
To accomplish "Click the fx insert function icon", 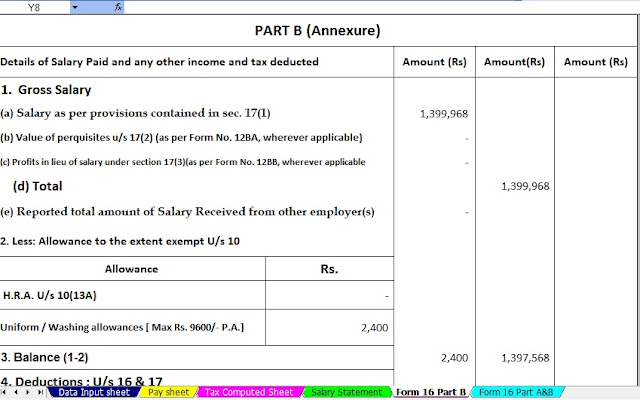I will (118, 7).
